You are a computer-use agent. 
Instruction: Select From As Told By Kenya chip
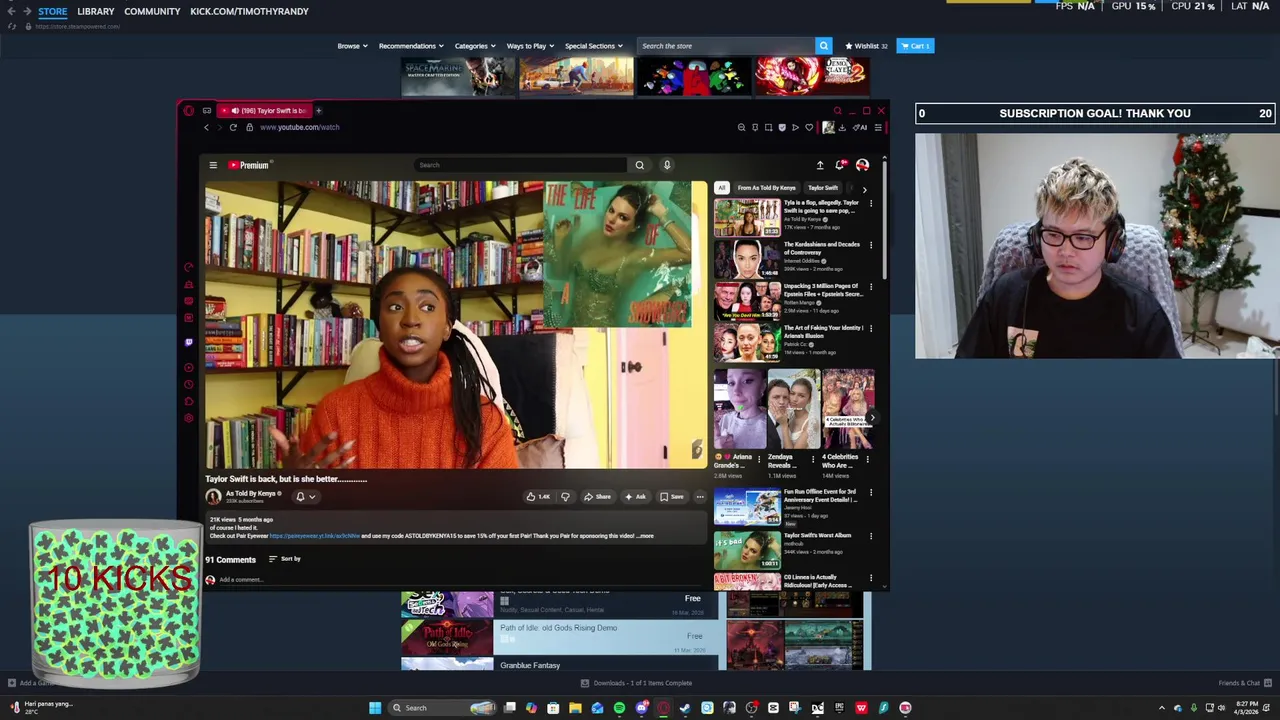[x=767, y=188]
